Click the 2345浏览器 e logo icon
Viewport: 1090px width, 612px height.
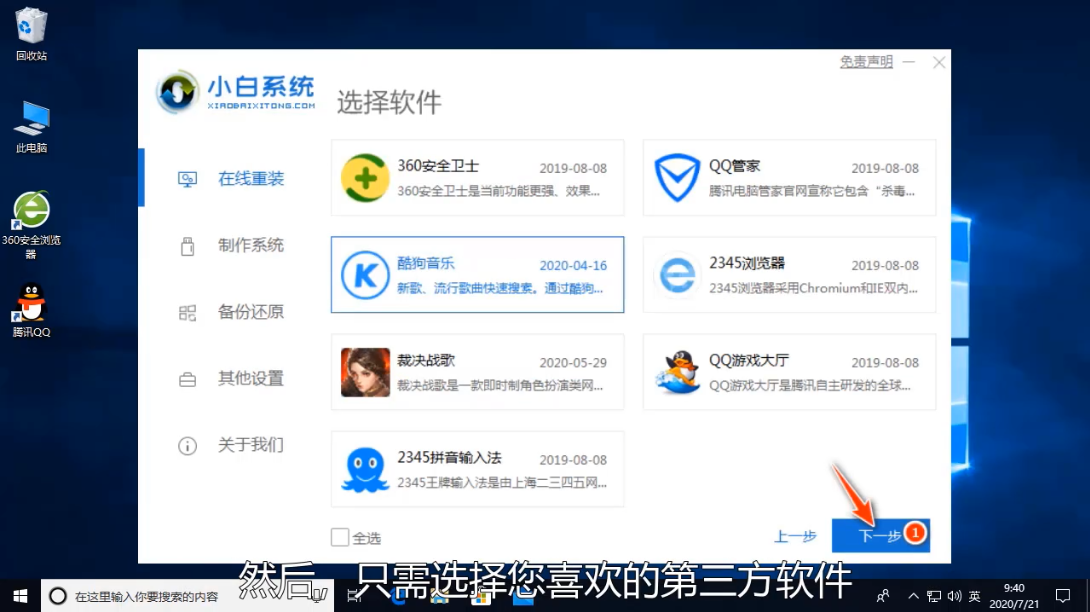coord(677,275)
